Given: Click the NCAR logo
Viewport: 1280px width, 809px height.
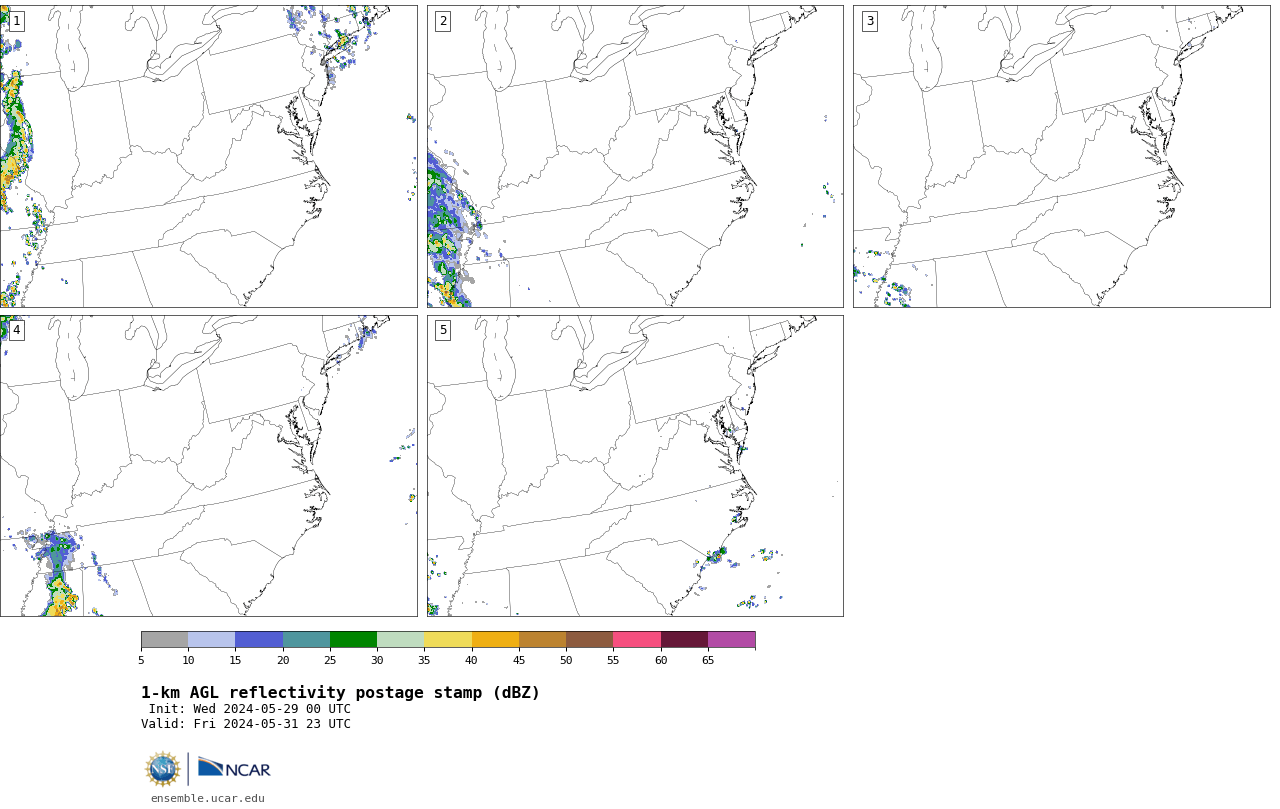Looking at the screenshot, I should click(x=234, y=768).
